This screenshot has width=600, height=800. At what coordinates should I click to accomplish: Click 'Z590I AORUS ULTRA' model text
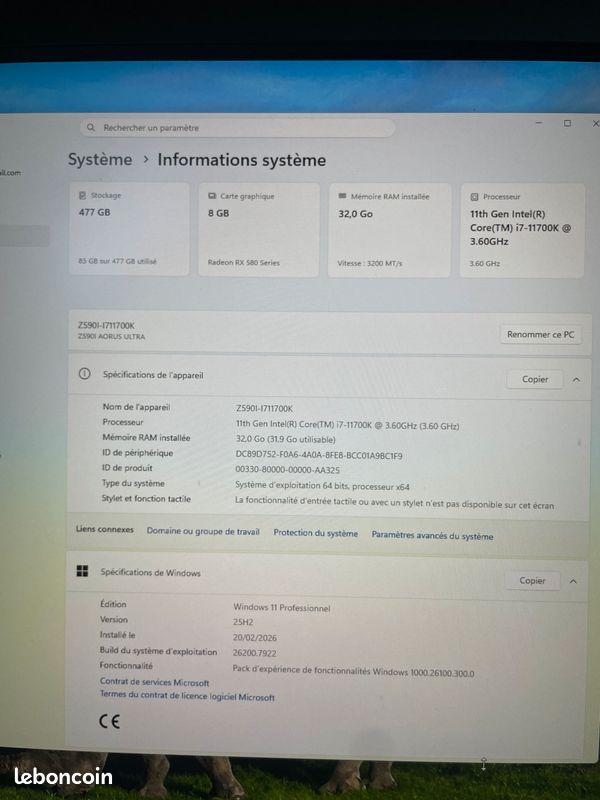(x=111, y=336)
